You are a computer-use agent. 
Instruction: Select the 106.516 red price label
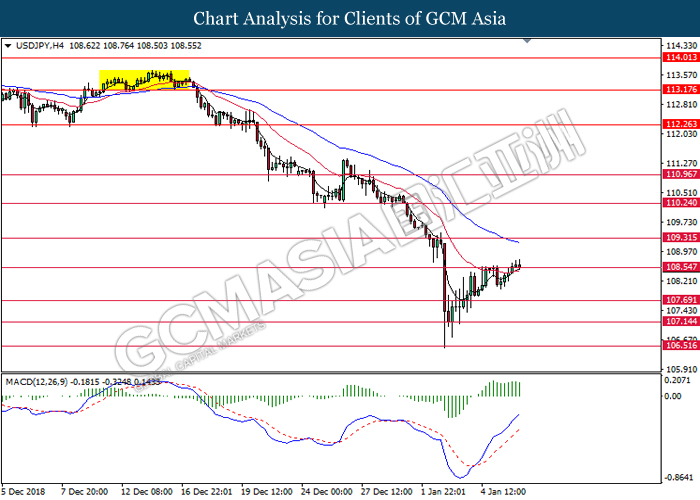[x=681, y=346]
